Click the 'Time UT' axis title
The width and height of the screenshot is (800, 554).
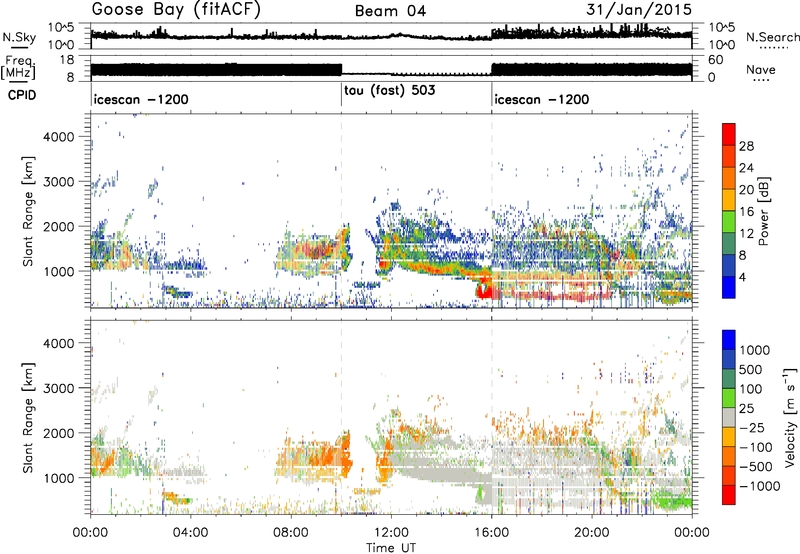[391, 547]
